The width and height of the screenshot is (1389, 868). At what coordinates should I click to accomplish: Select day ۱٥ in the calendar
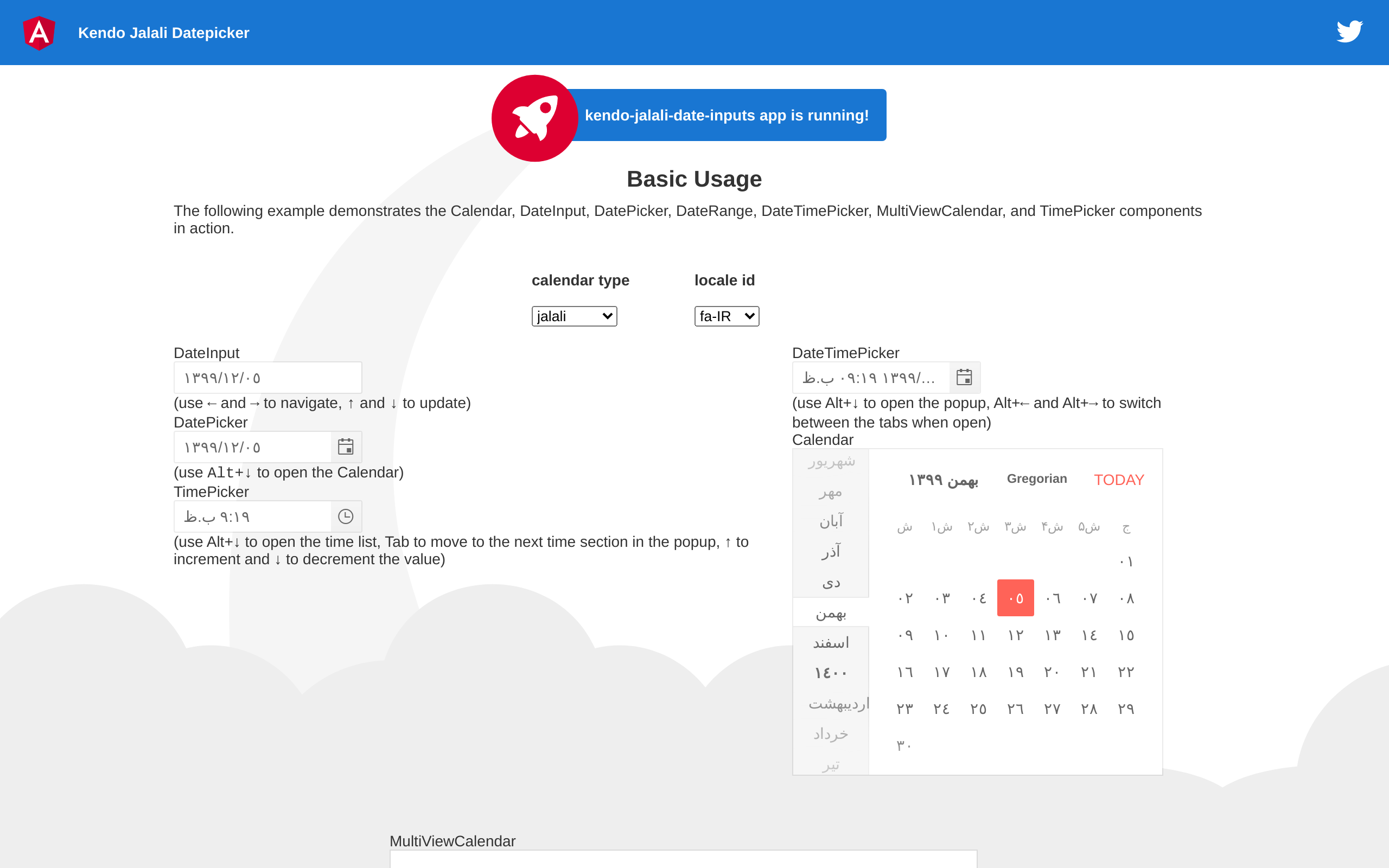click(x=1126, y=635)
